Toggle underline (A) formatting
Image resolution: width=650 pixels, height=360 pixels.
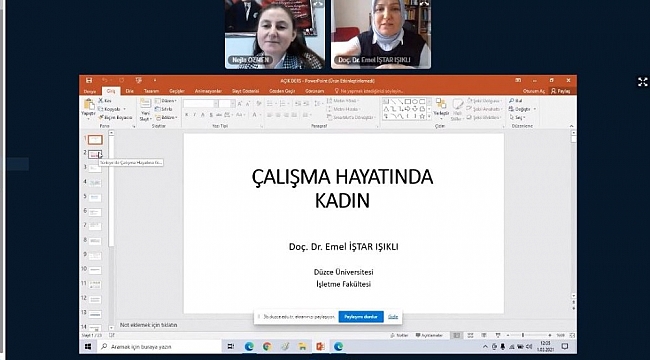pyautogui.click(x=203, y=115)
